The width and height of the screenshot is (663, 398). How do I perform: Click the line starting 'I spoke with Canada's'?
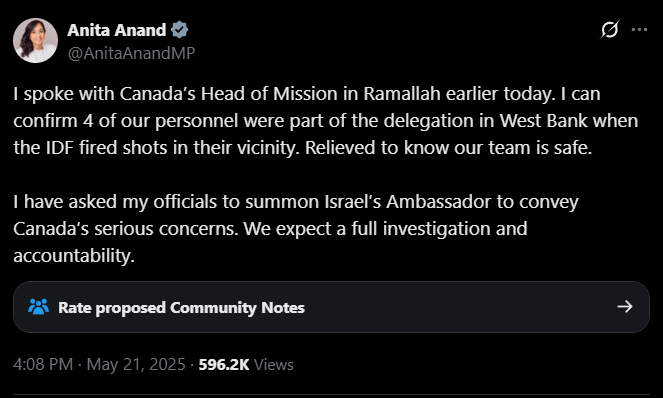click(307, 94)
